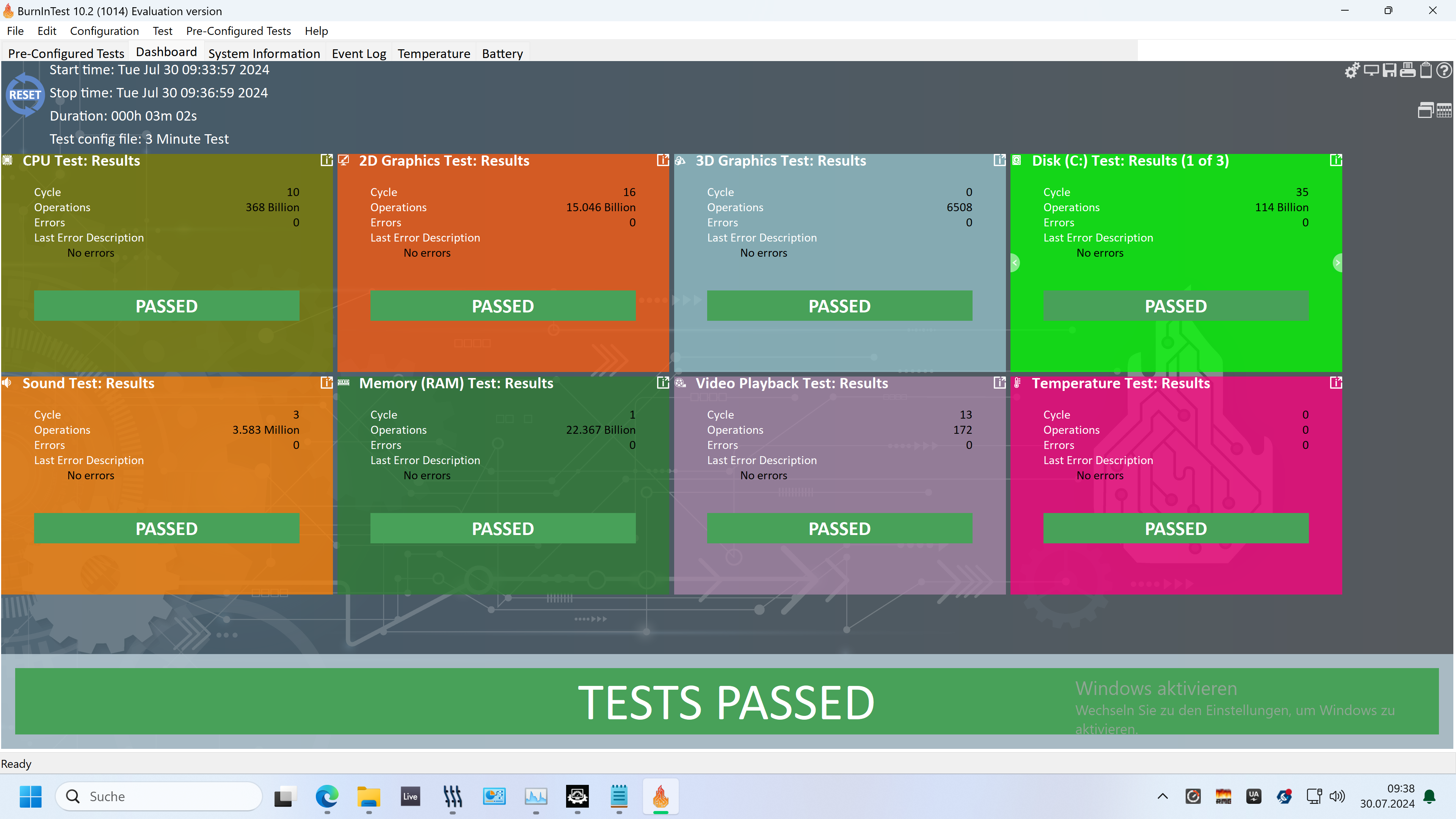Open the Configuration menu
1456x819 pixels.
click(x=104, y=31)
